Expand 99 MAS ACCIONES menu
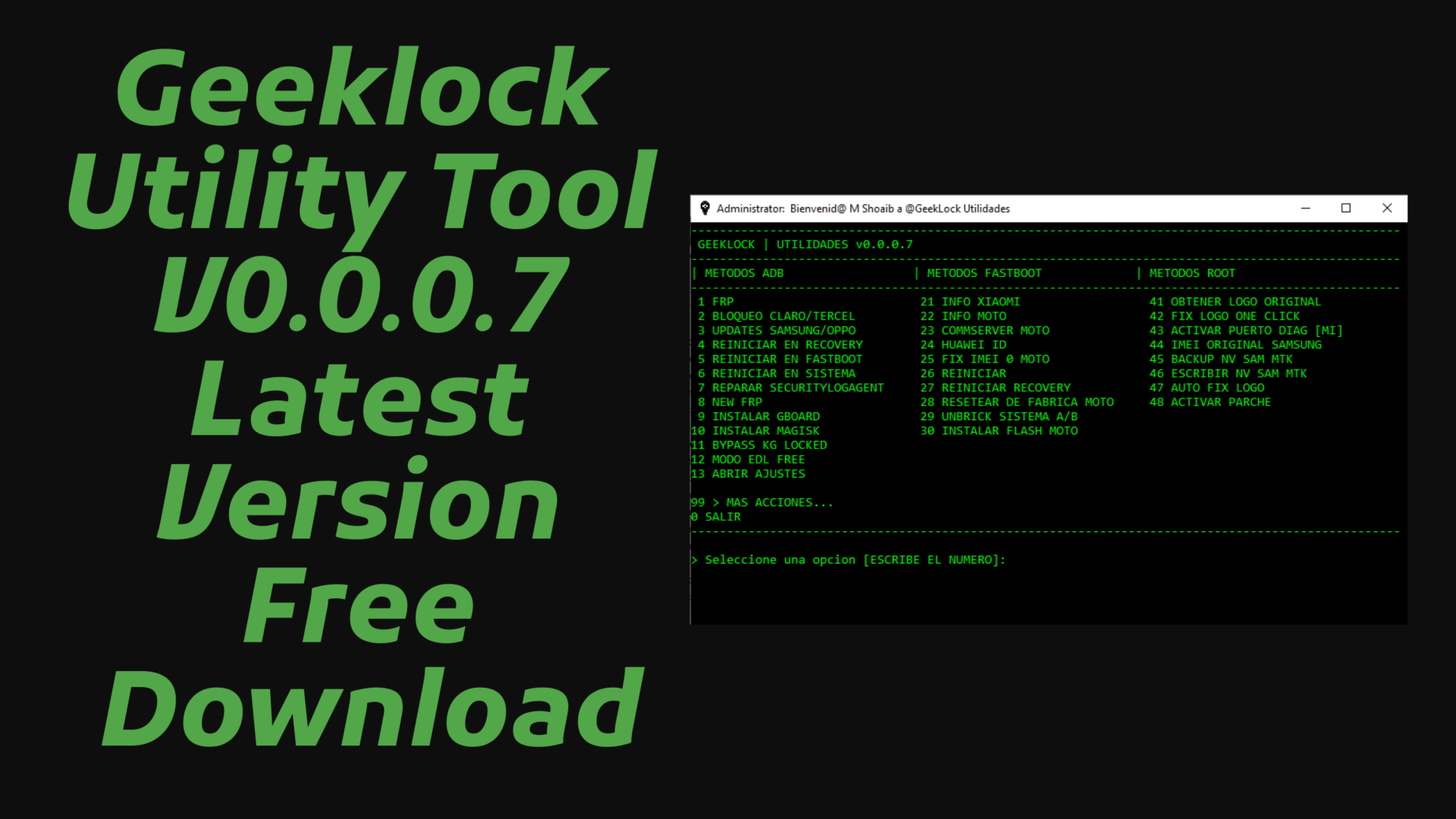Image resolution: width=1456 pixels, height=819 pixels. pyautogui.click(x=761, y=502)
